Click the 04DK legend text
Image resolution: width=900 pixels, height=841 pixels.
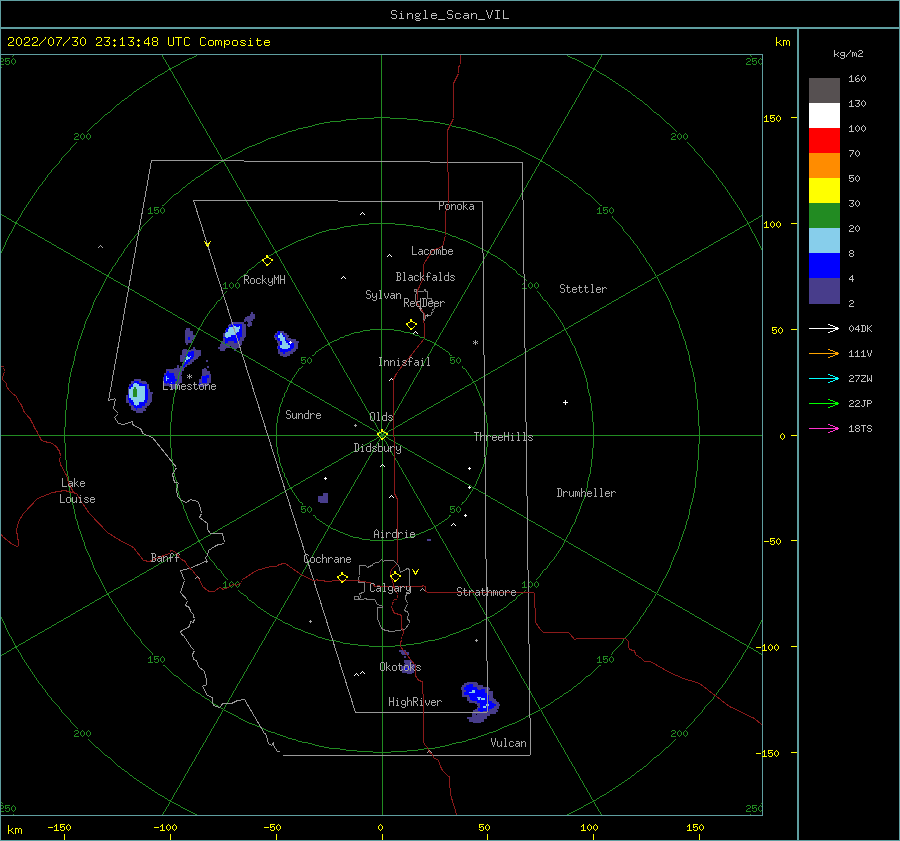(x=860, y=328)
